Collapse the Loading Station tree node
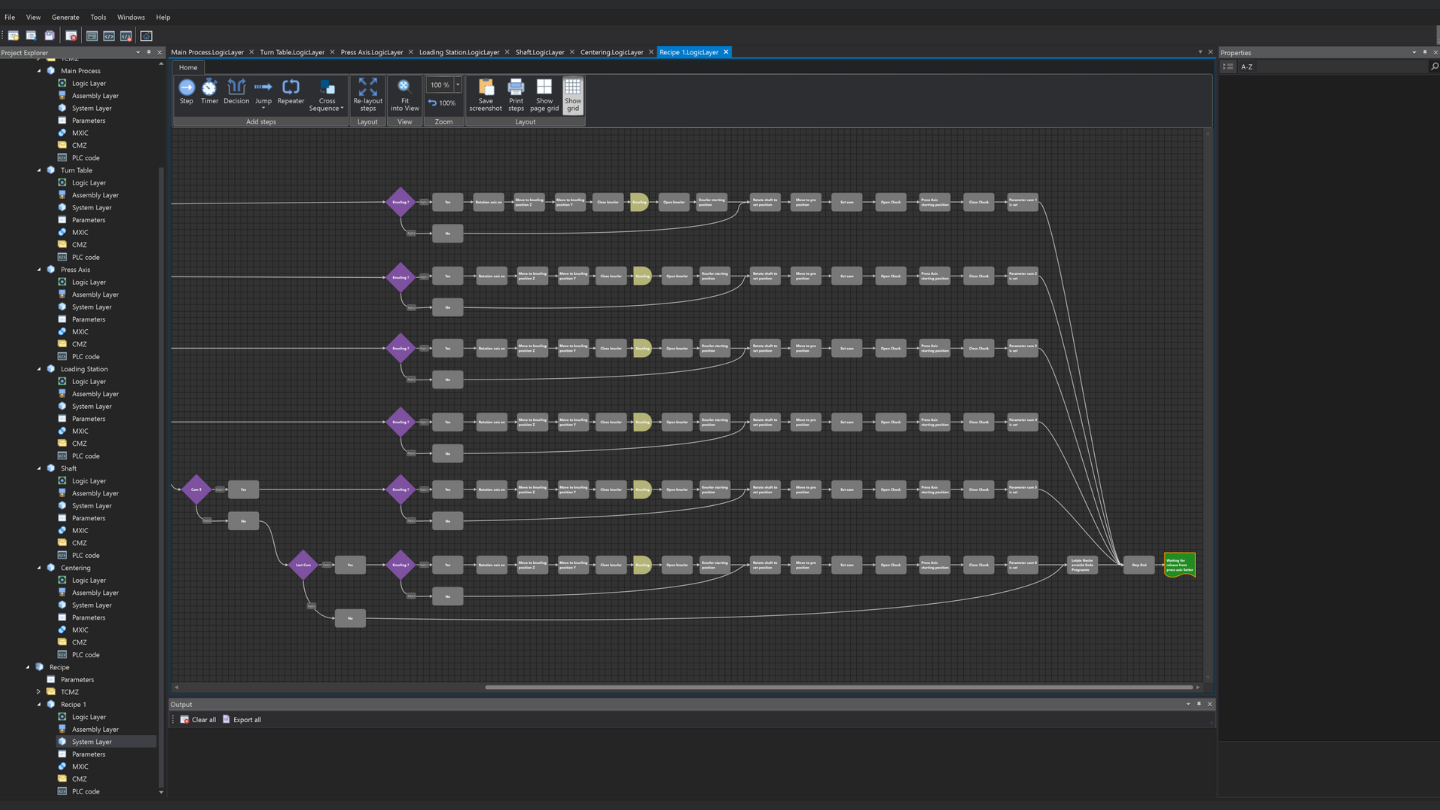1440x810 pixels. pyautogui.click(x=40, y=369)
